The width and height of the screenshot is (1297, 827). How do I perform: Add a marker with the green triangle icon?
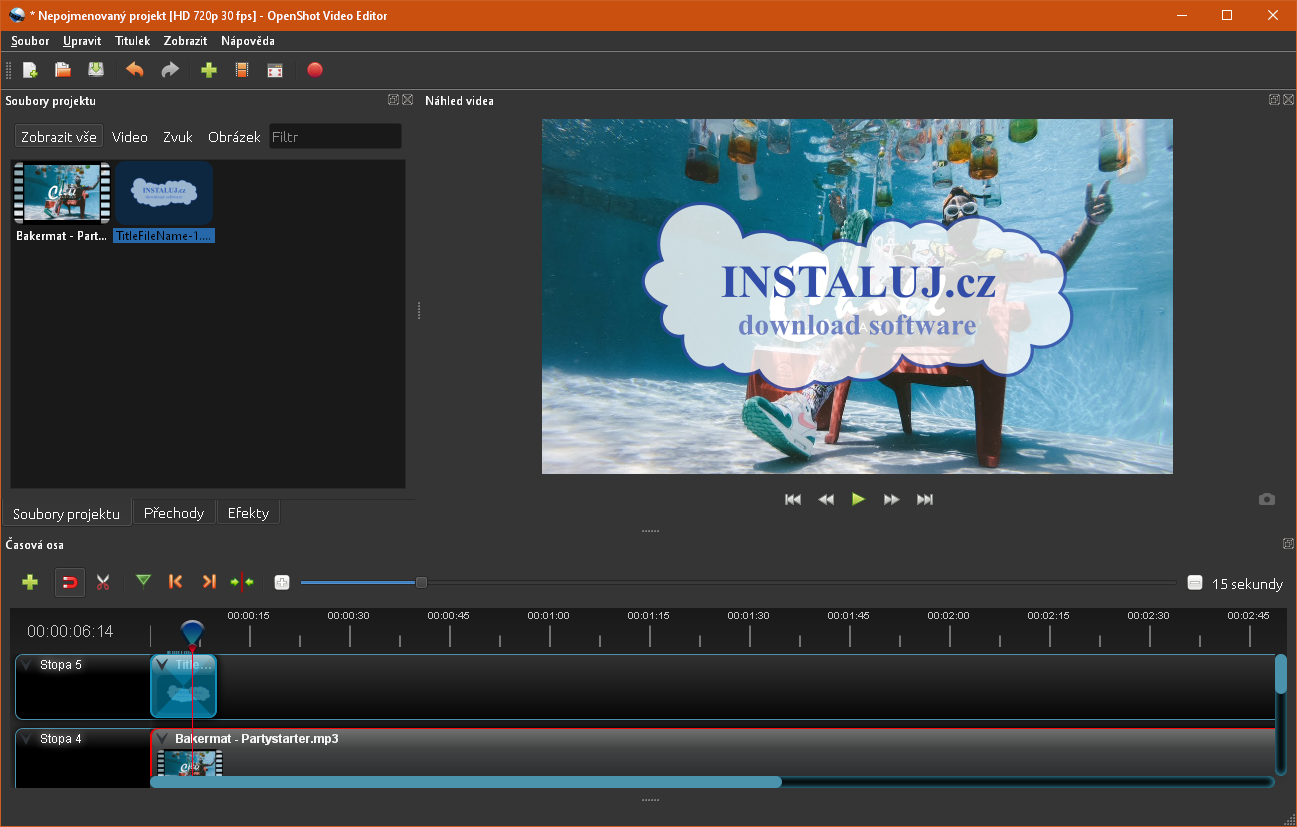144,582
